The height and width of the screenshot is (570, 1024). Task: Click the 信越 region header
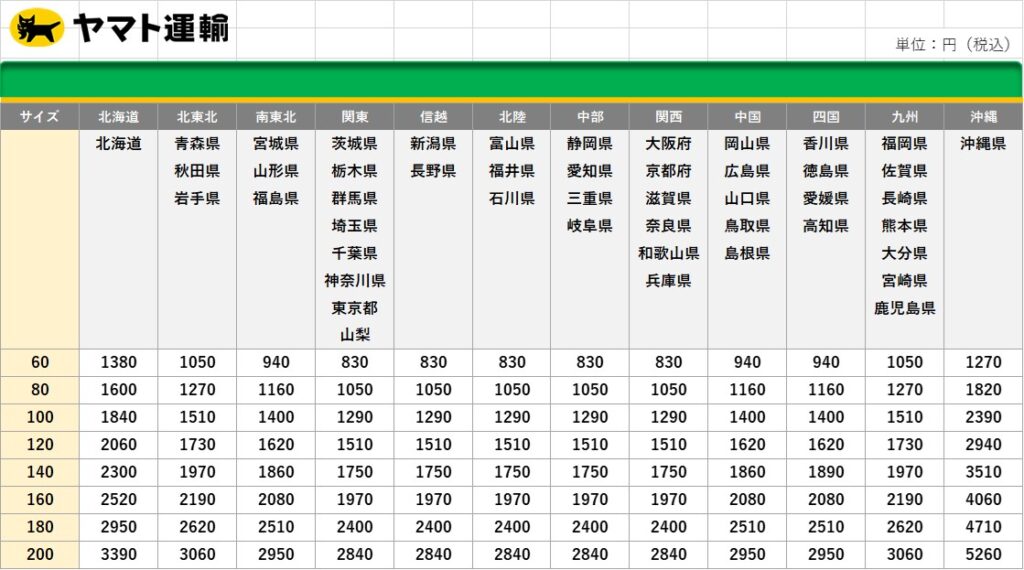point(433,117)
